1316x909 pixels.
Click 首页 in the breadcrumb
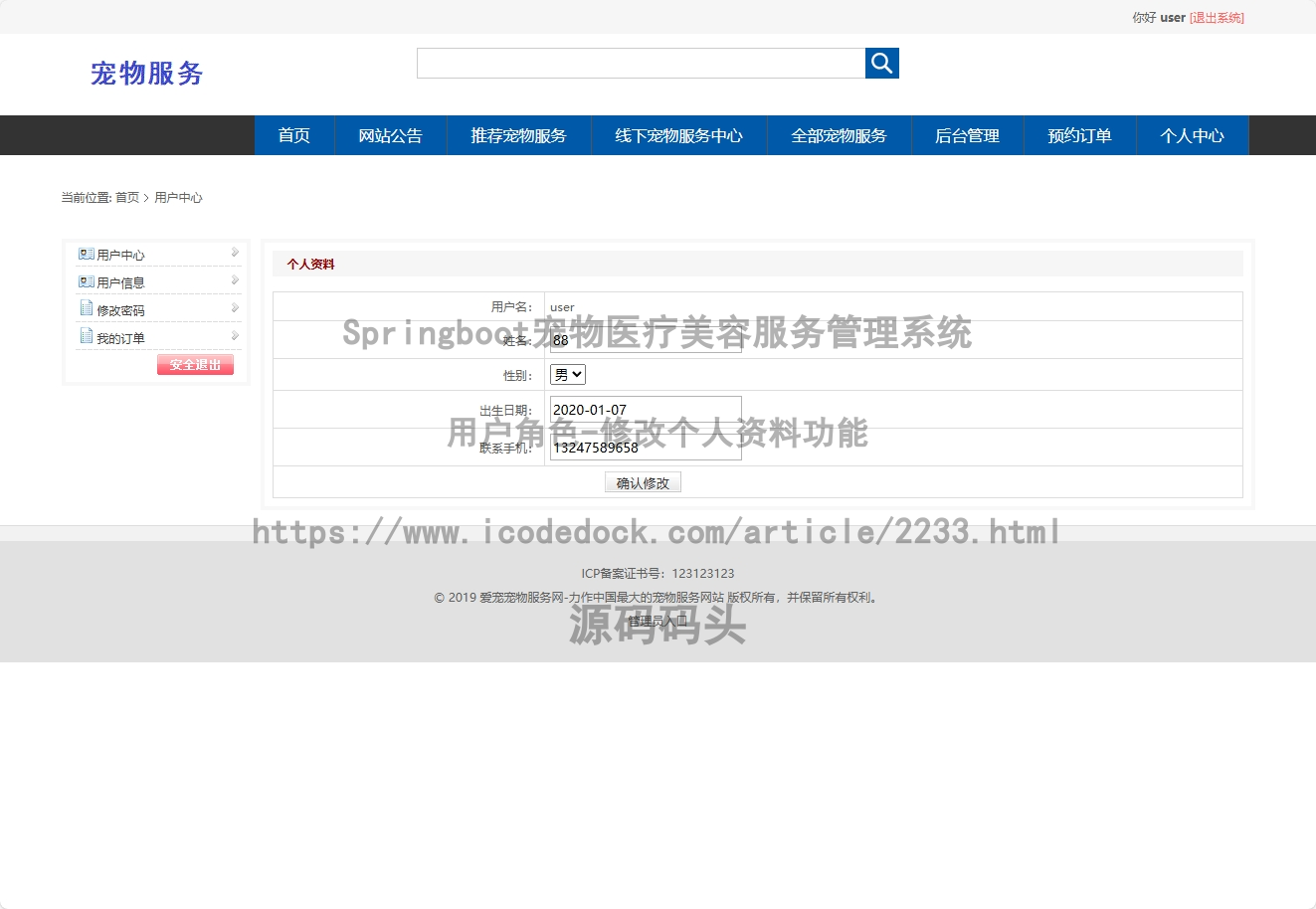click(127, 198)
